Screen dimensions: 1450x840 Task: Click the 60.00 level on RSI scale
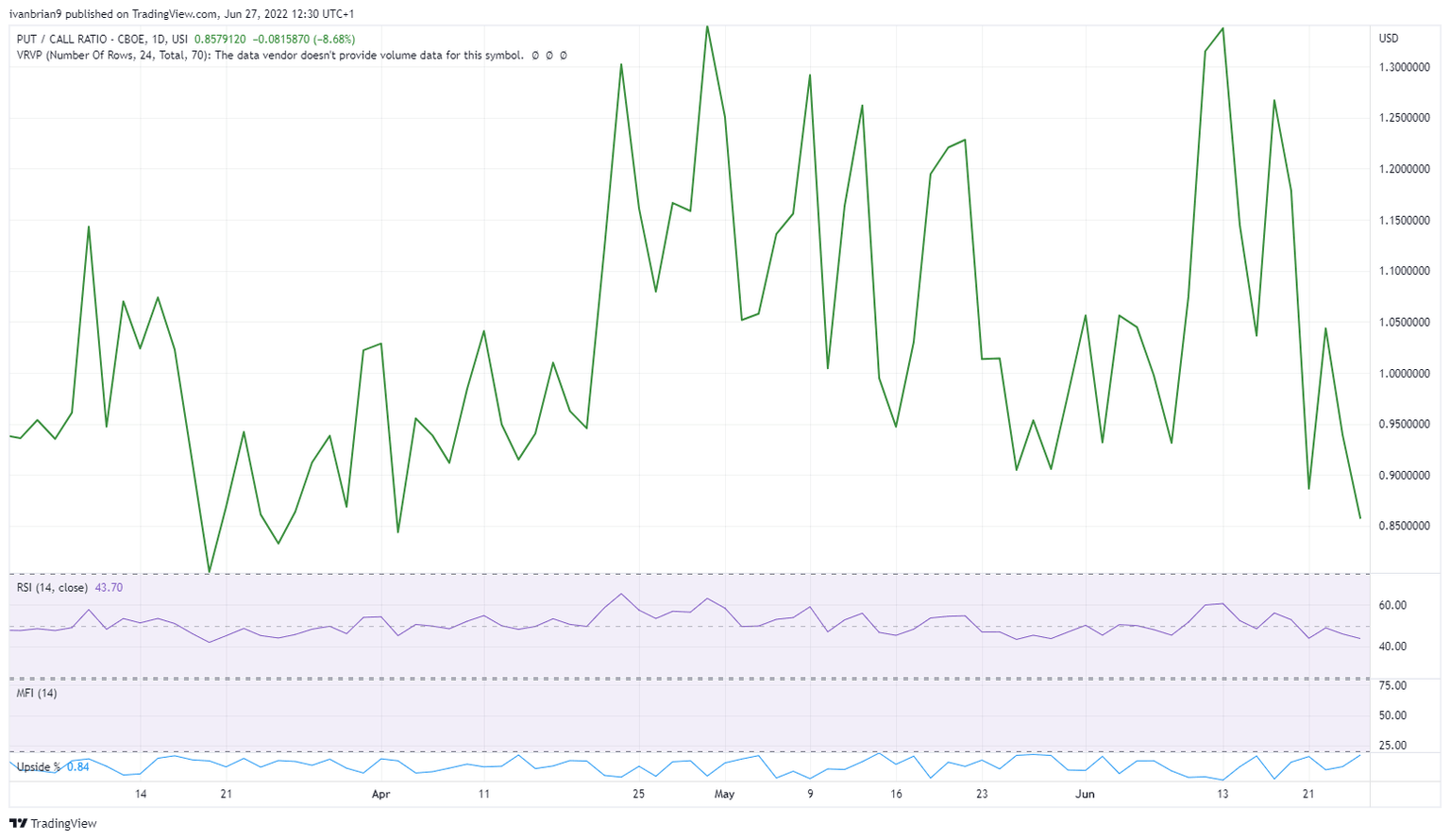1392,606
